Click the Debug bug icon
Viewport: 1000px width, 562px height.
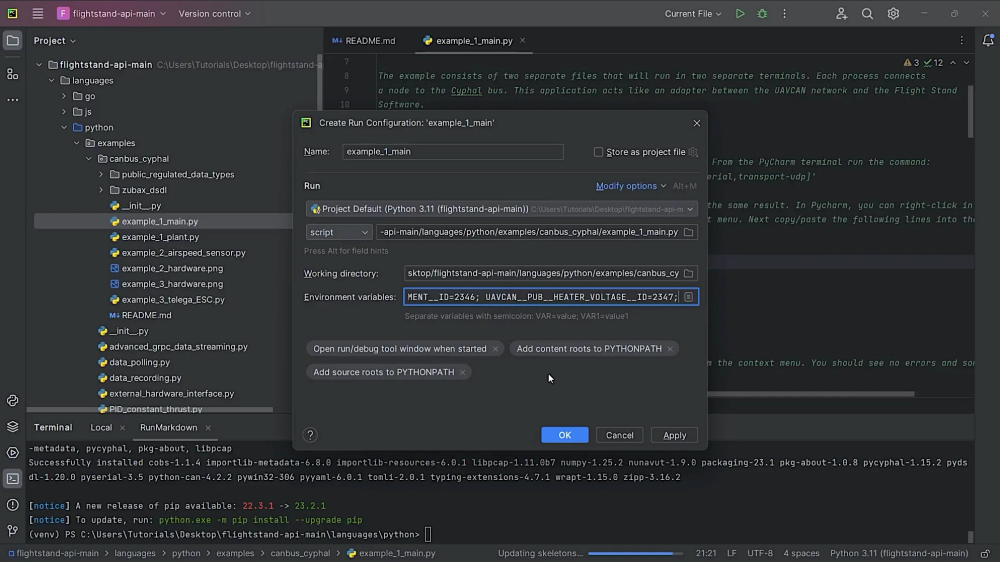763,14
